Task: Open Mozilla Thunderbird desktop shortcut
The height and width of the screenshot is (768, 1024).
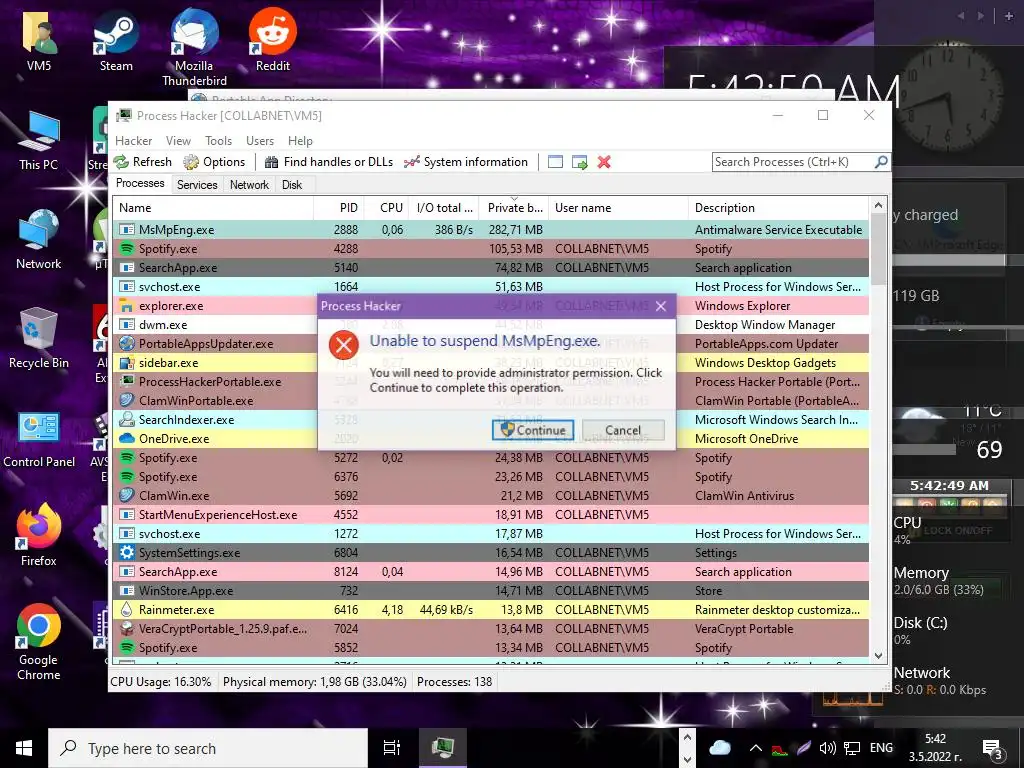Action: tap(194, 47)
